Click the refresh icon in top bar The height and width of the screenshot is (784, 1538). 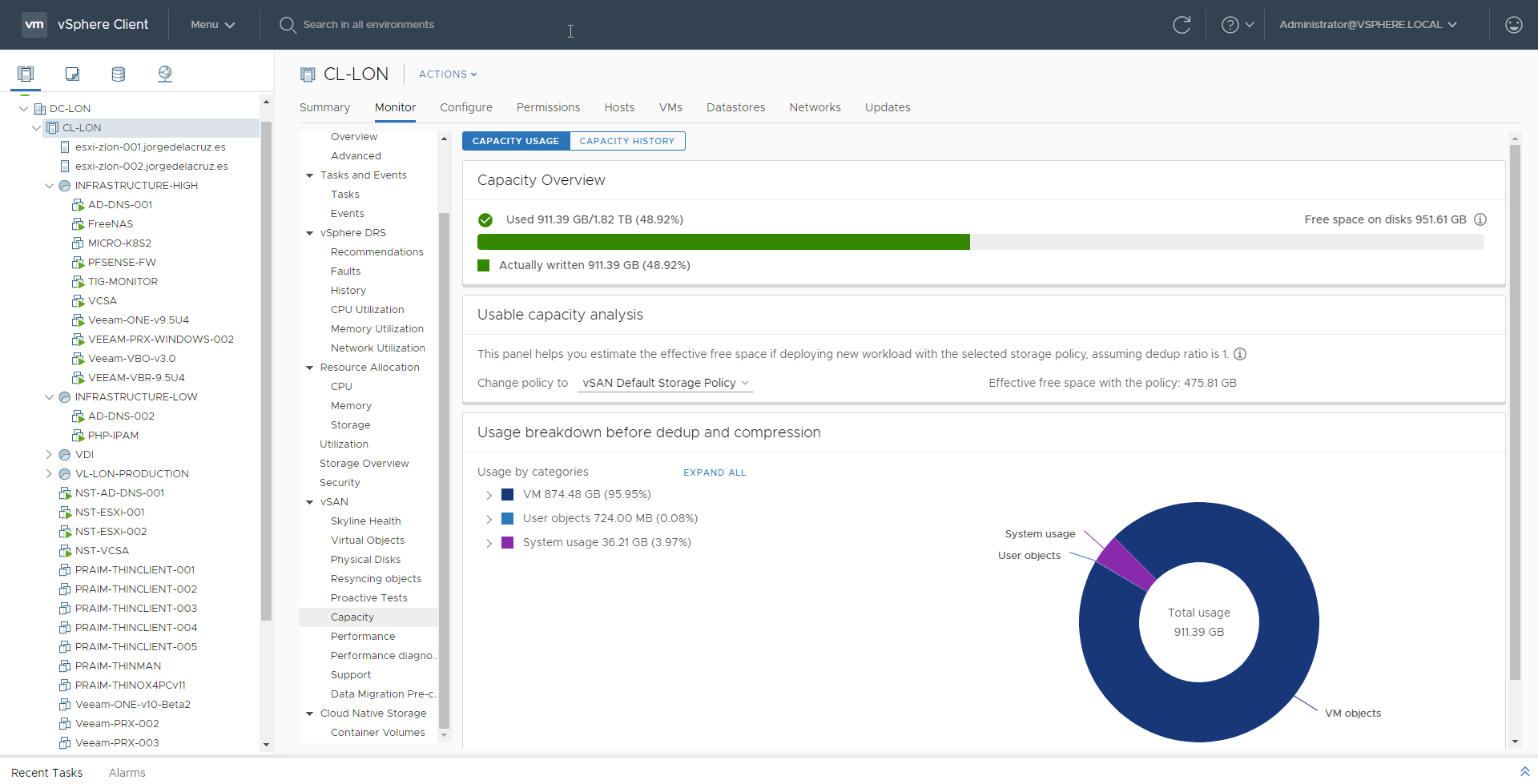1182,25
